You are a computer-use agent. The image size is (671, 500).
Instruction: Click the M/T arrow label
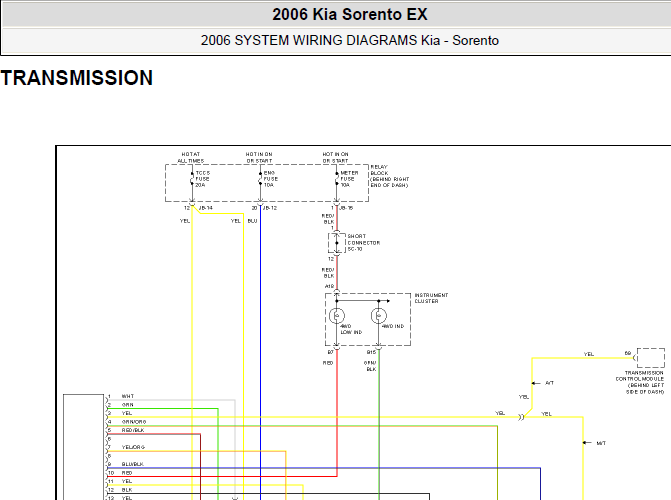coord(601,443)
